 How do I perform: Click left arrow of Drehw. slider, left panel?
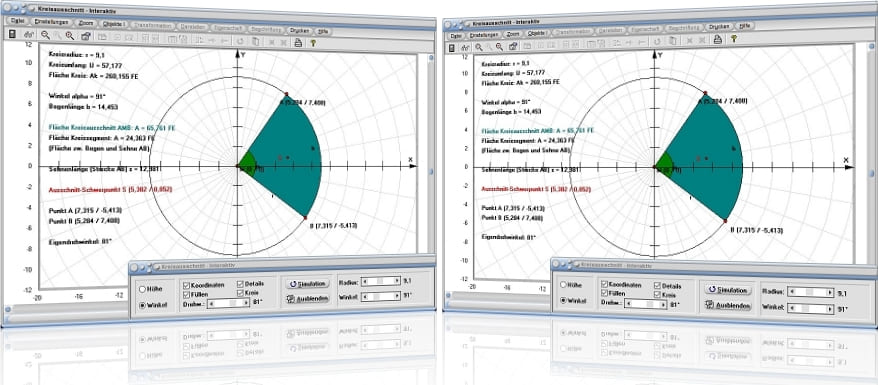pyautogui.click(x=212, y=303)
